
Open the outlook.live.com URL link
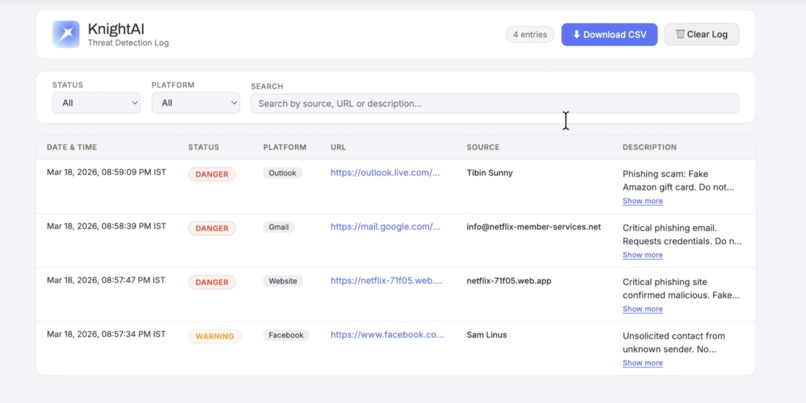(385, 173)
